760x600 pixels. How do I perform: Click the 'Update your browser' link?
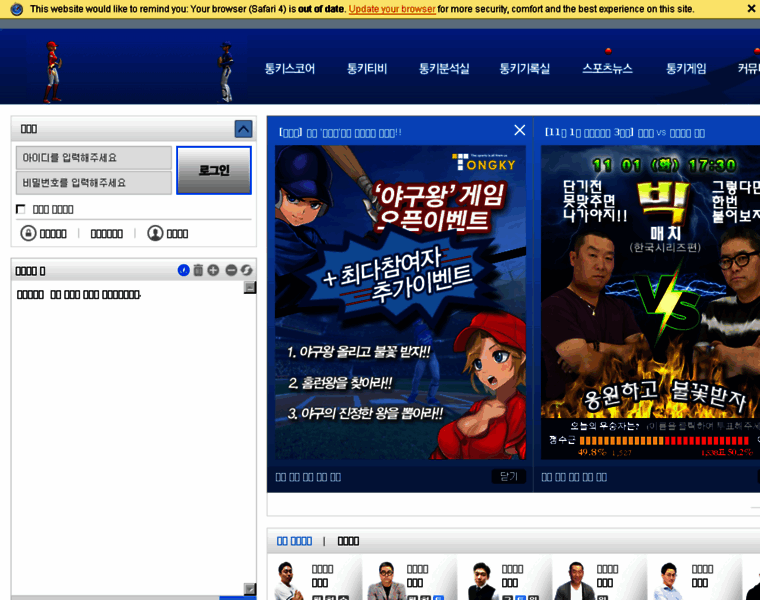pyautogui.click(x=392, y=9)
